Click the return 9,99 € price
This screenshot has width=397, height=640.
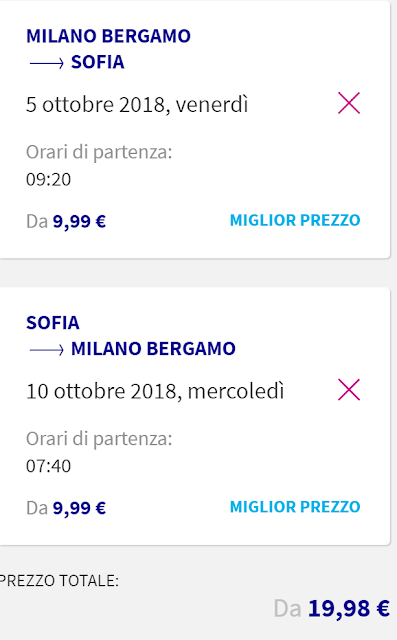click(x=79, y=508)
